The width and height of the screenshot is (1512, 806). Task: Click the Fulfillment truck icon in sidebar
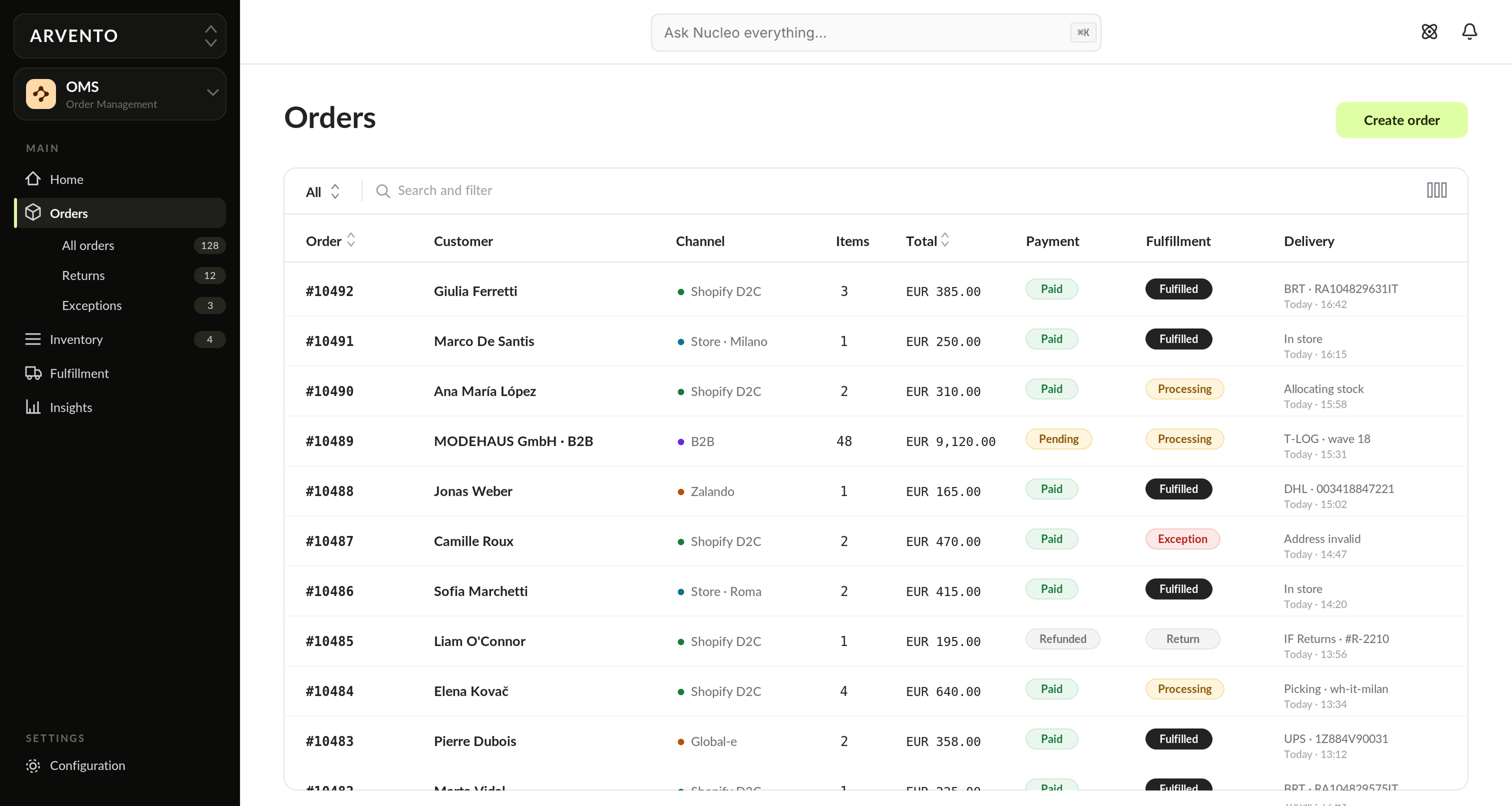[33, 373]
